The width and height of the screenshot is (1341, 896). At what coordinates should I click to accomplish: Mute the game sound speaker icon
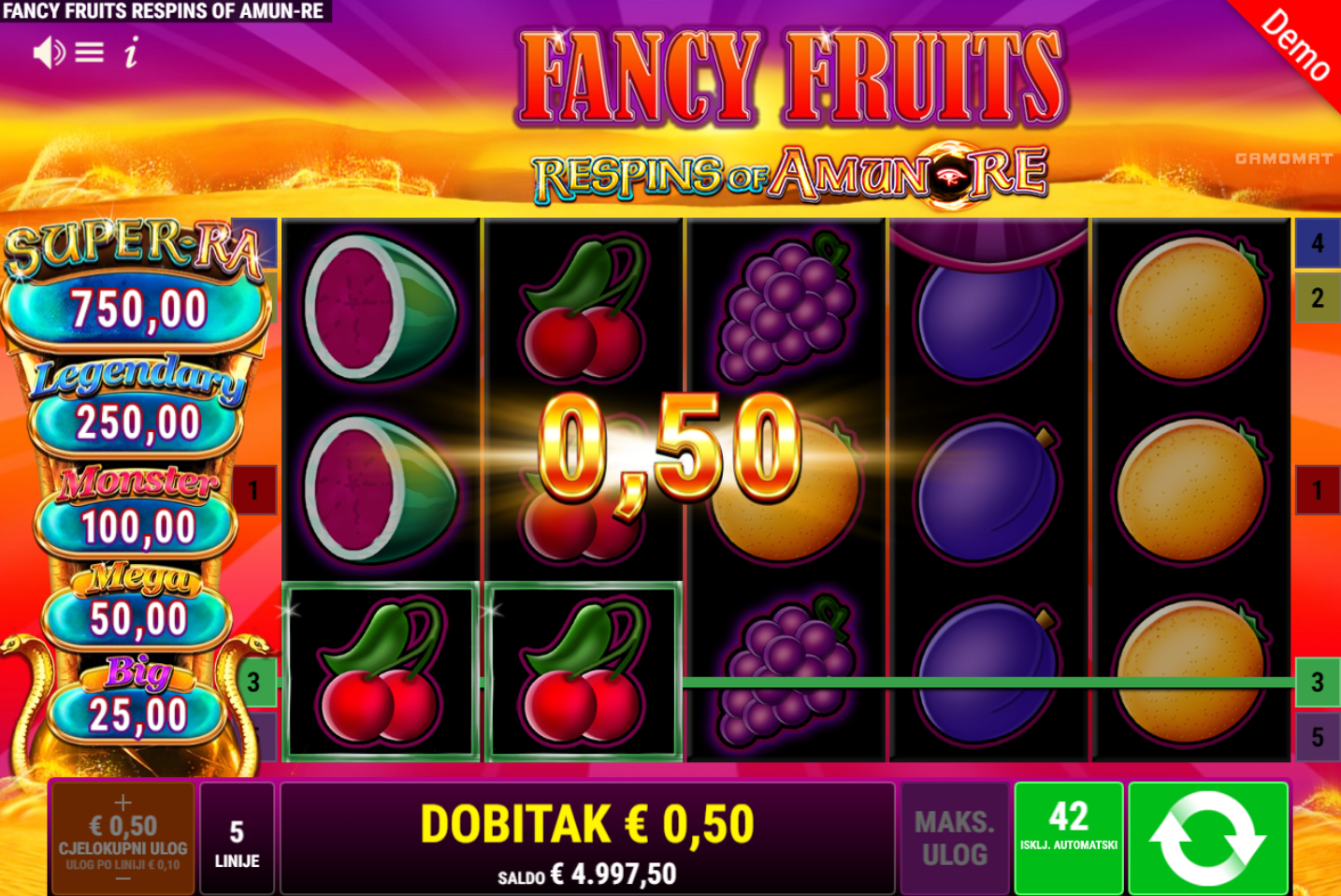click(49, 52)
